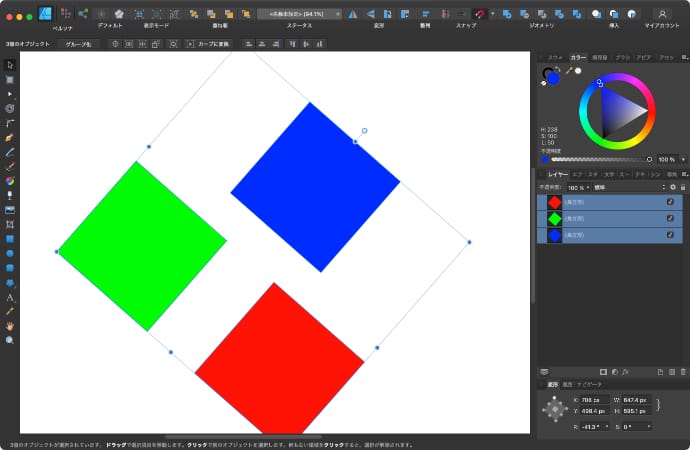Select the Hand view tool

[x=10, y=326]
